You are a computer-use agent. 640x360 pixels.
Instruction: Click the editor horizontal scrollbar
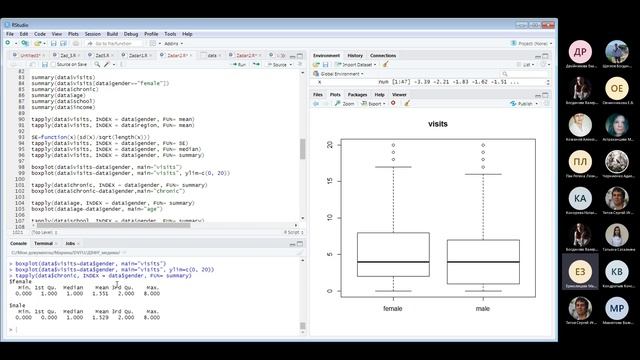113,225
